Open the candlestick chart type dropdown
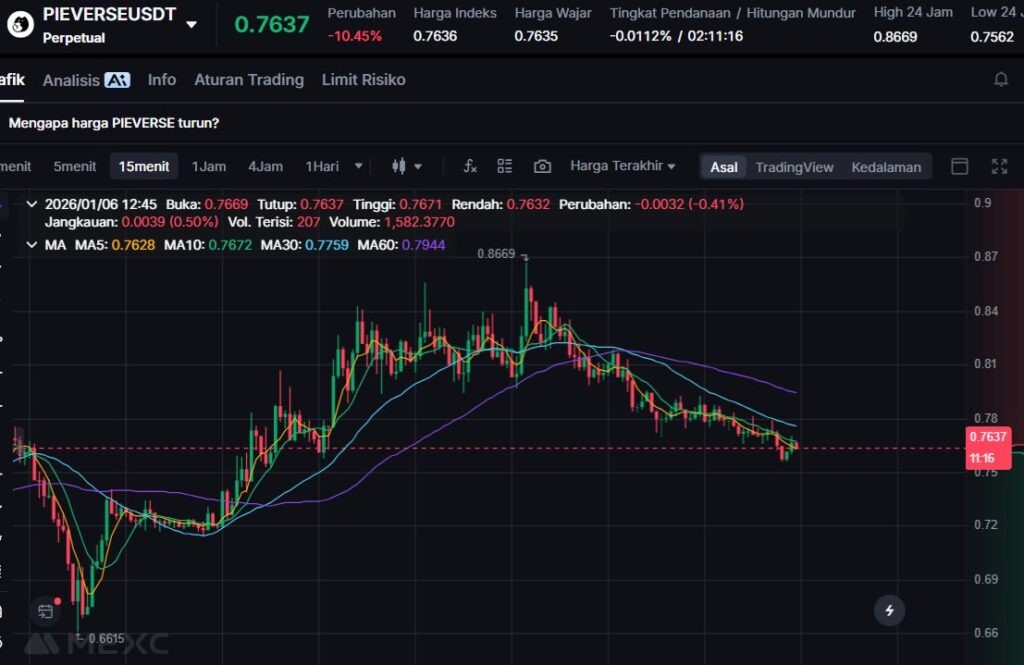1024x665 pixels. pos(407,166)
